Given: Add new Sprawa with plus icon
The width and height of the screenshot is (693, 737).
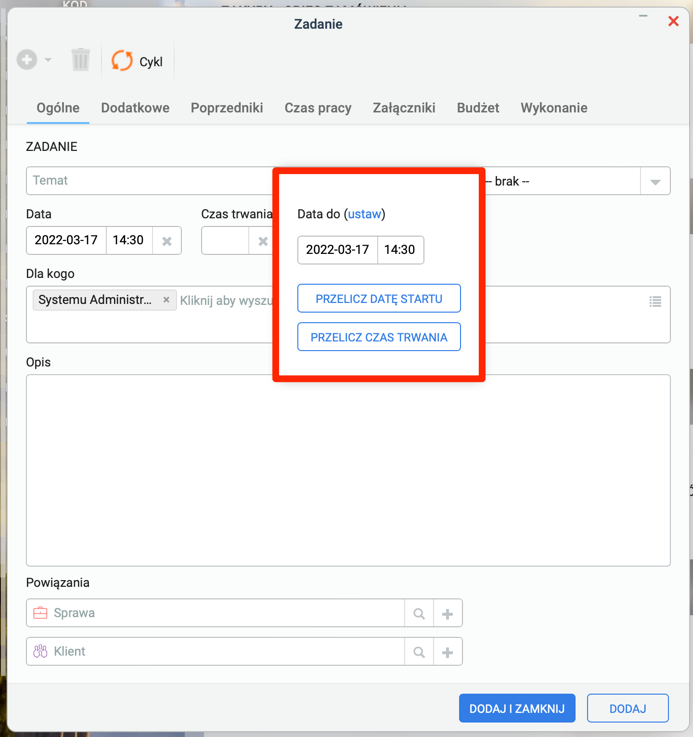Looking at the screenshot, I should [x=448, y=613].
